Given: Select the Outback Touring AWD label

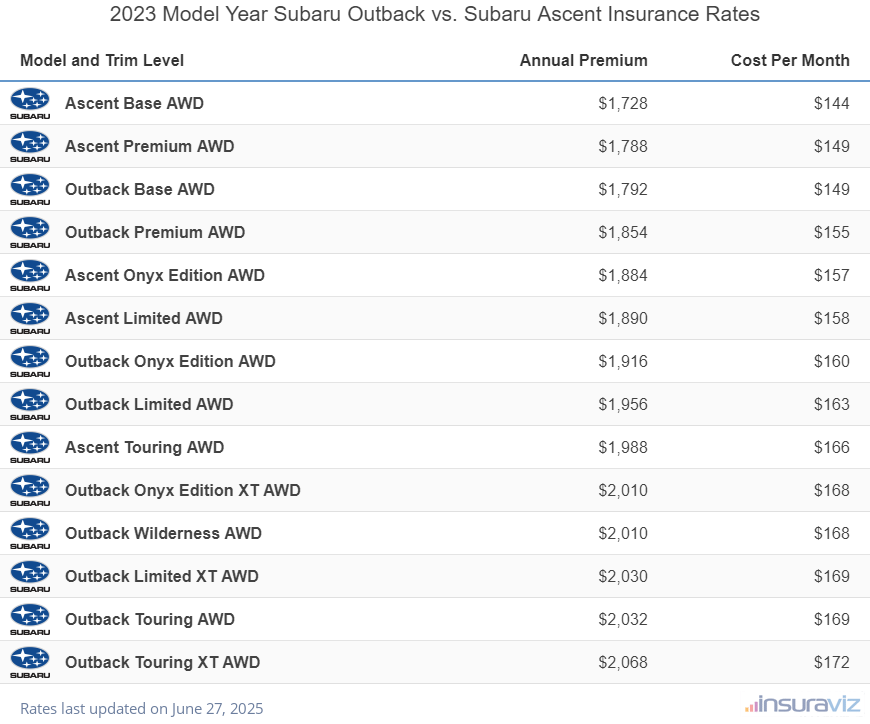Looking at the screenshot, I should pos(150,619).
